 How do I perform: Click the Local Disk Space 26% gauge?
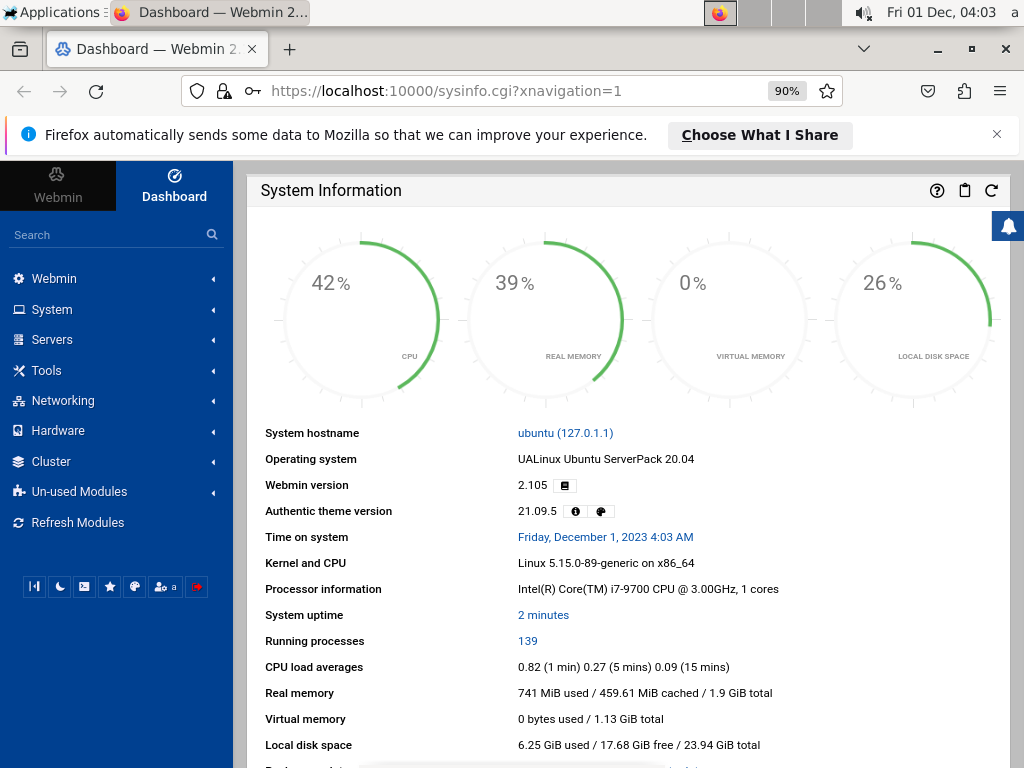[913, 320]
